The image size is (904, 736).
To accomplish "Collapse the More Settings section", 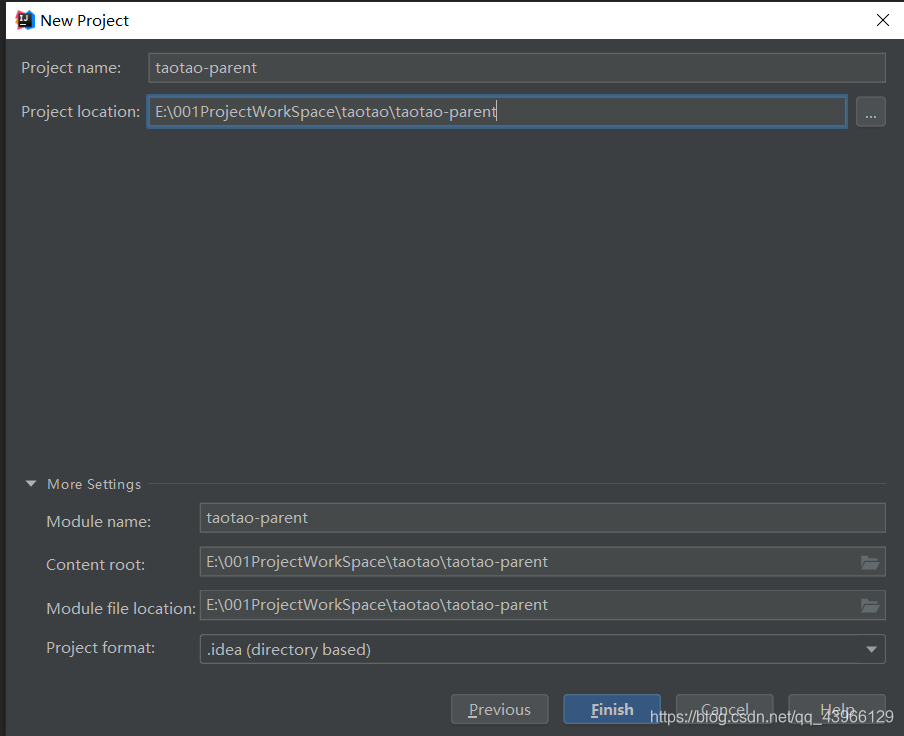I will tap(31, 484).
